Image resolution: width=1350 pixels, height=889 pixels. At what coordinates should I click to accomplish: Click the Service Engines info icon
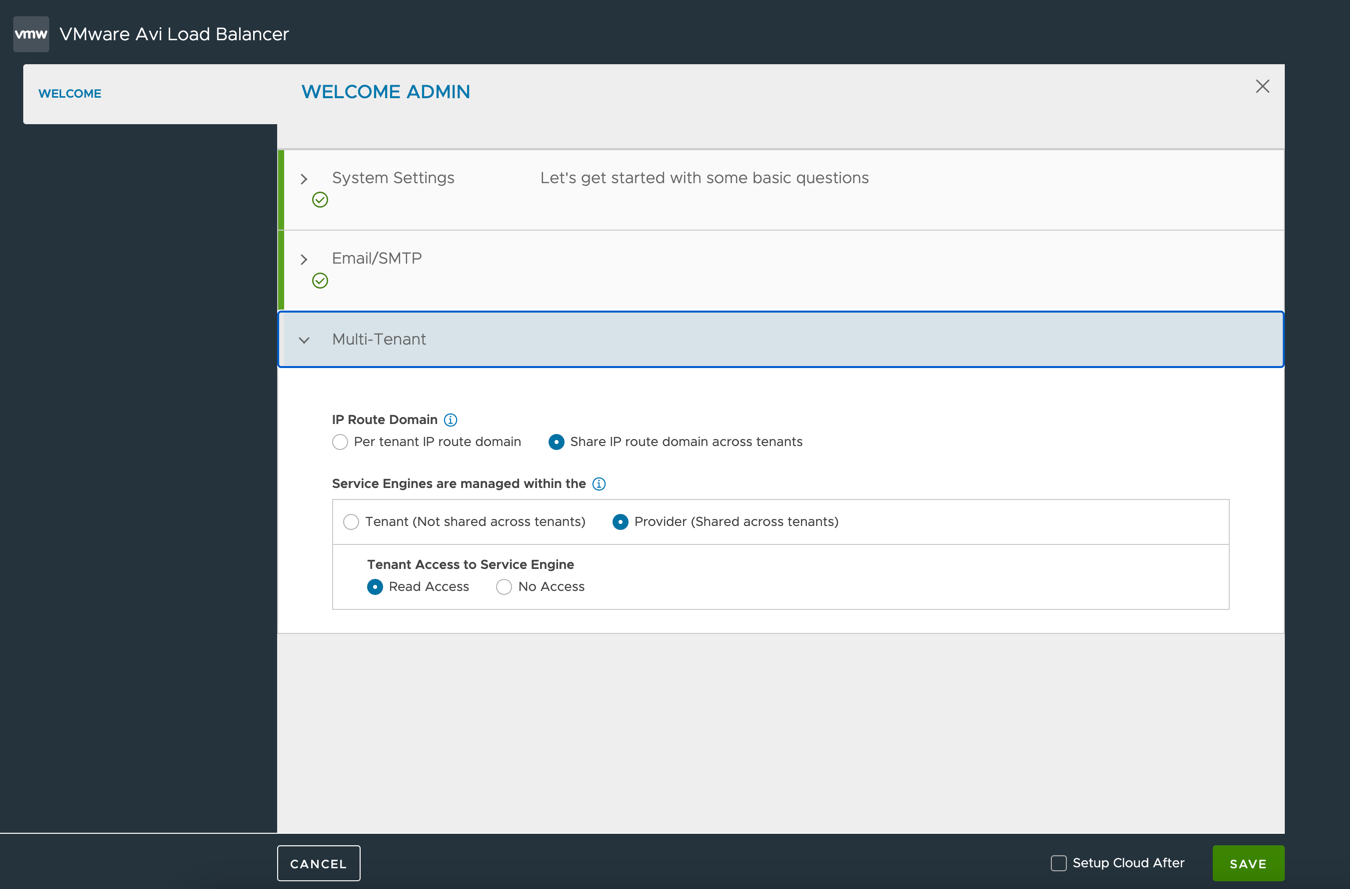point(599,484)
